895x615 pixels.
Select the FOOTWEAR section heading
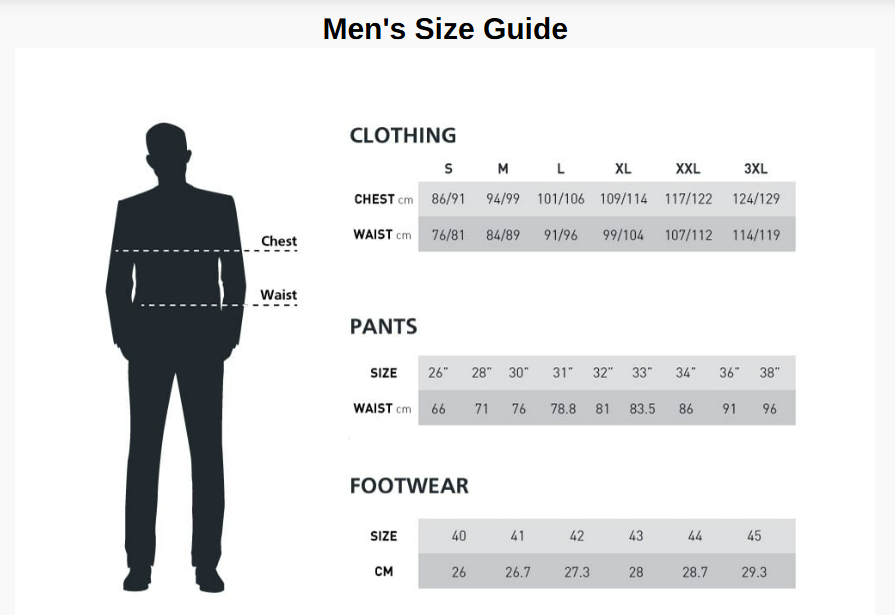[409, 487]
